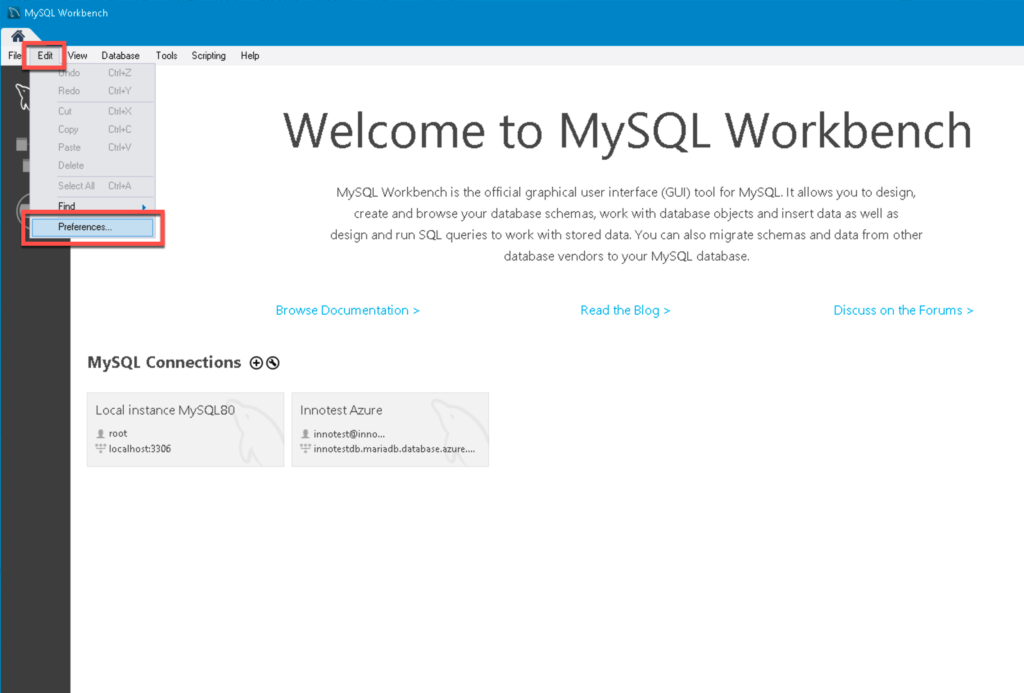Open the Local instance MySQL80 connection tile
This screenshot has height=693, width=1024.
tap(185, 429)
